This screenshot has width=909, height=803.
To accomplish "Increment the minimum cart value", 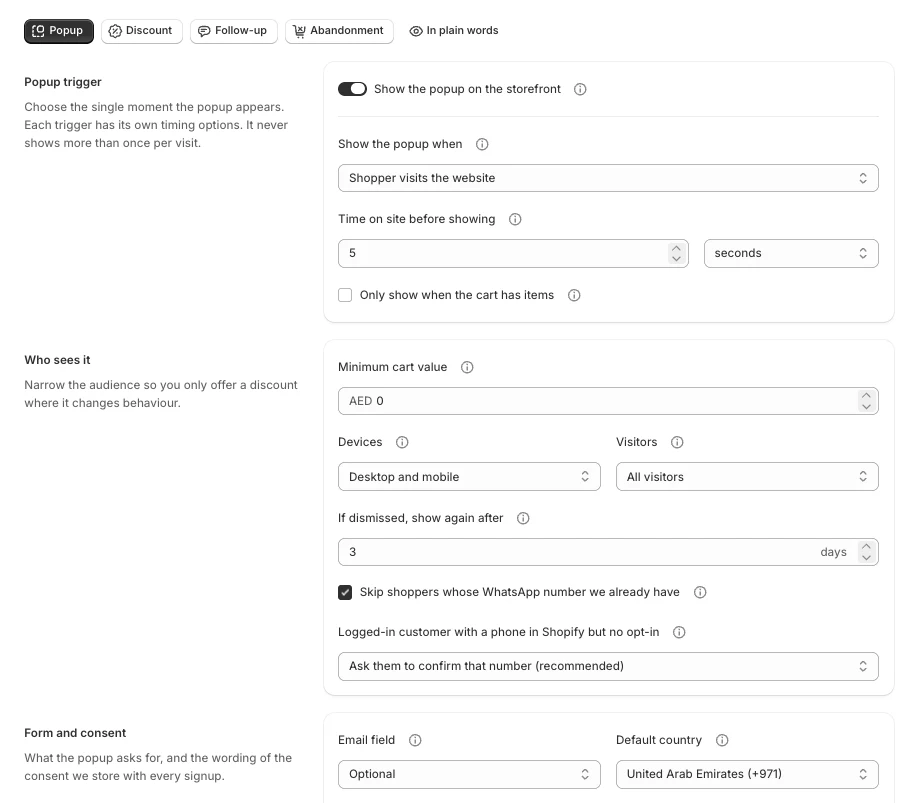I will [866, 396].
